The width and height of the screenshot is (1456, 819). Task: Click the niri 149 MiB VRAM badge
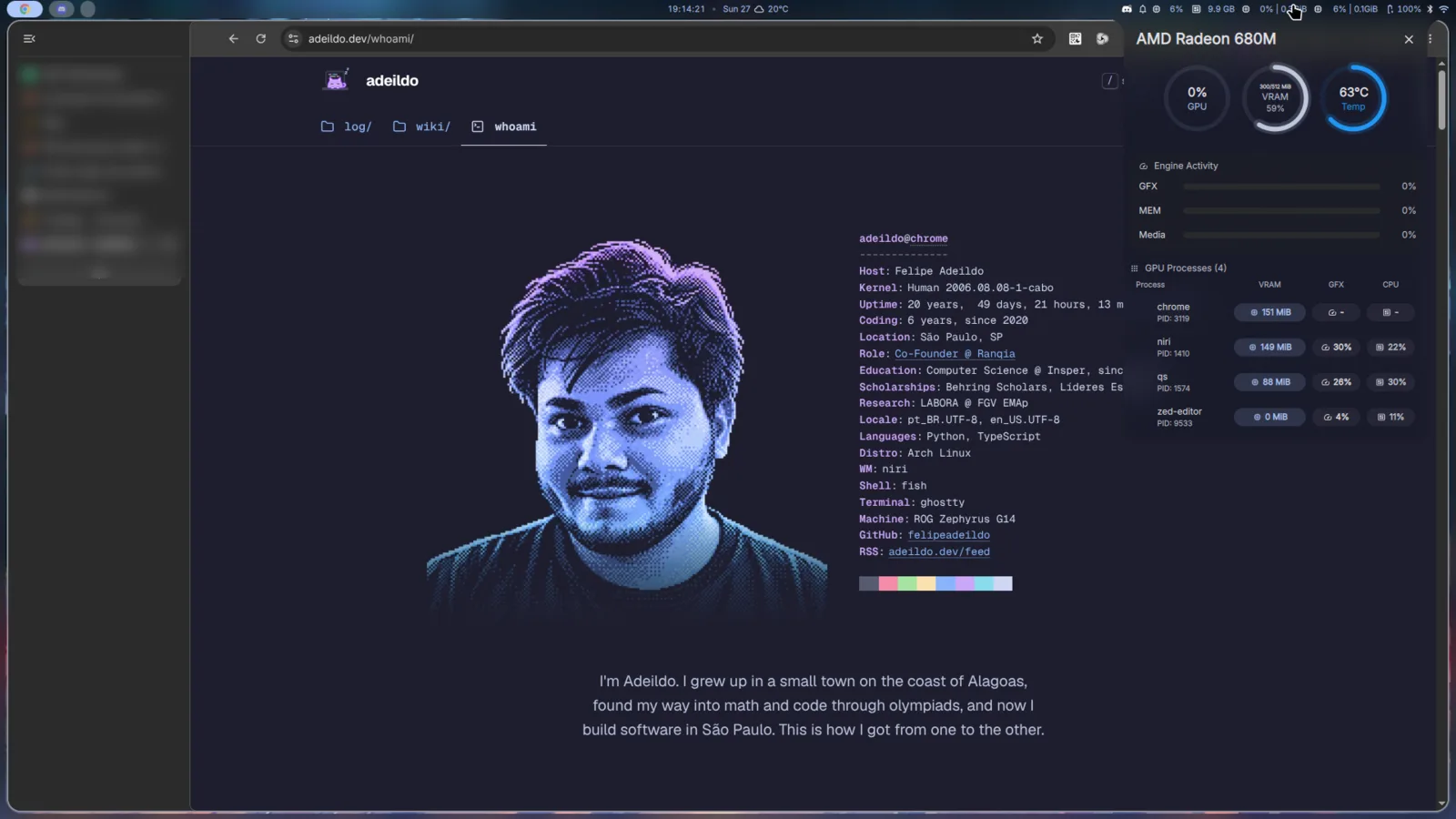[1270, 347]
